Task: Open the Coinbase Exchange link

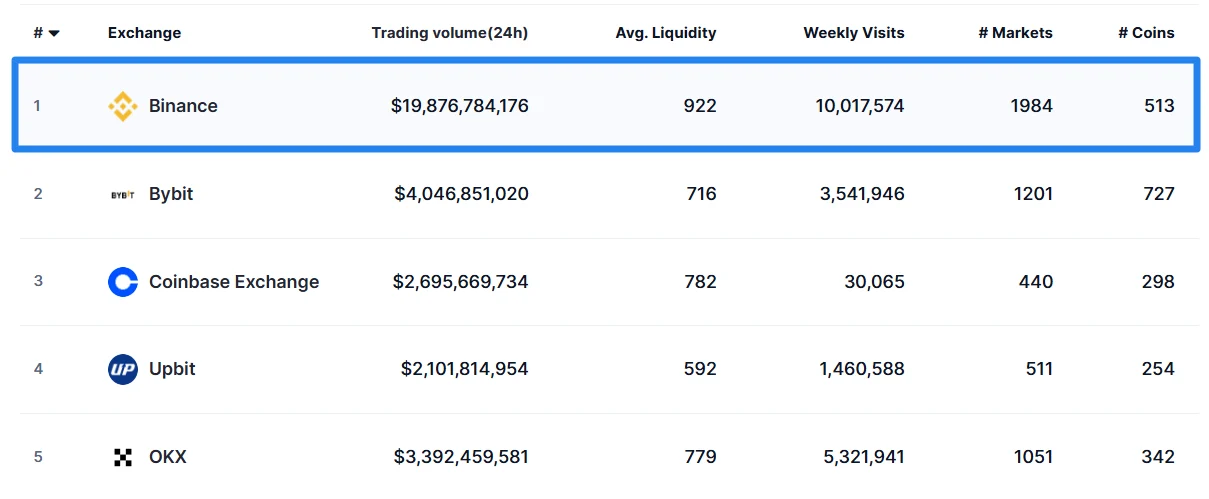Action: 234,282
